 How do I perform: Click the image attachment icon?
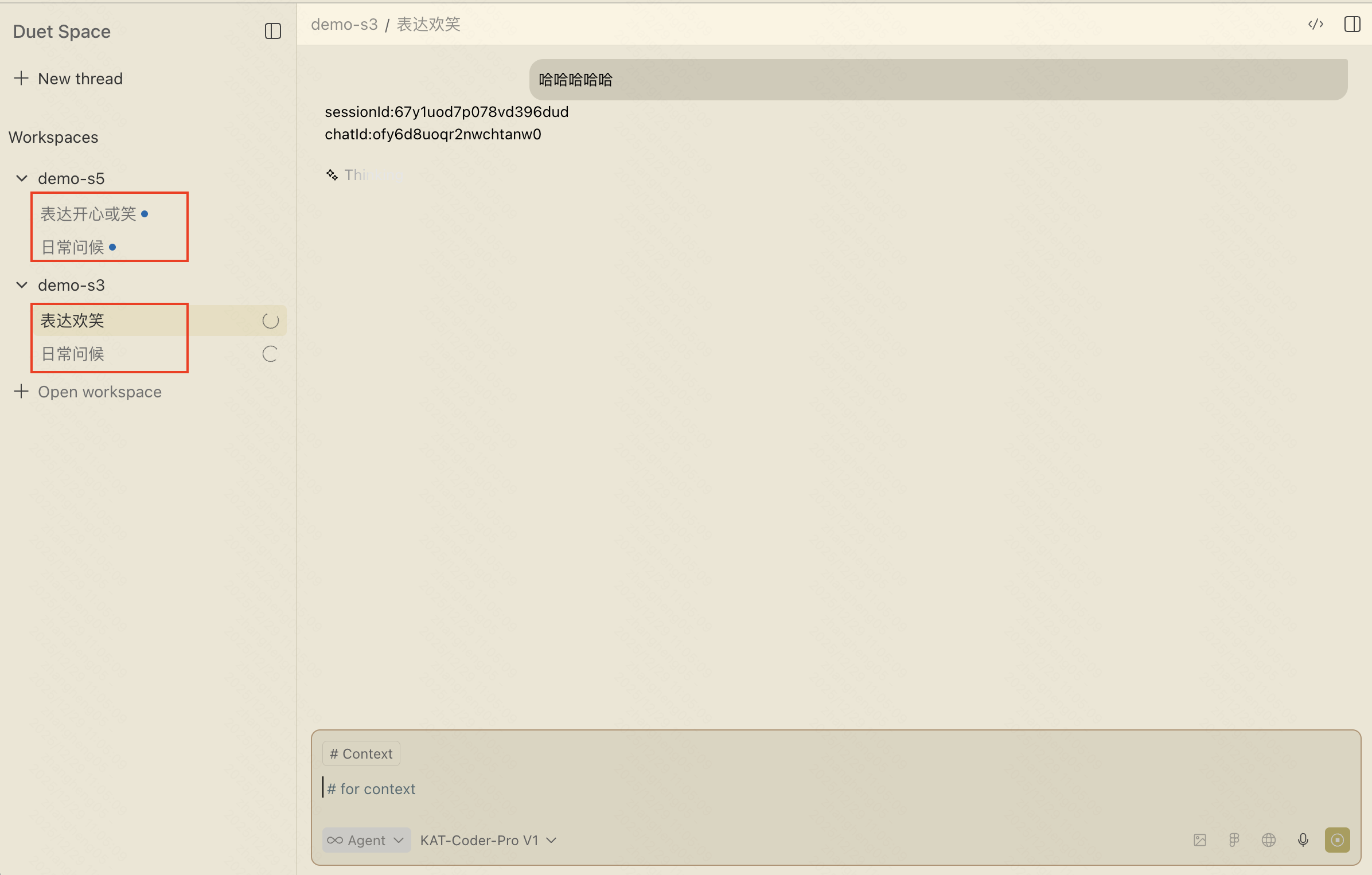1199,840
